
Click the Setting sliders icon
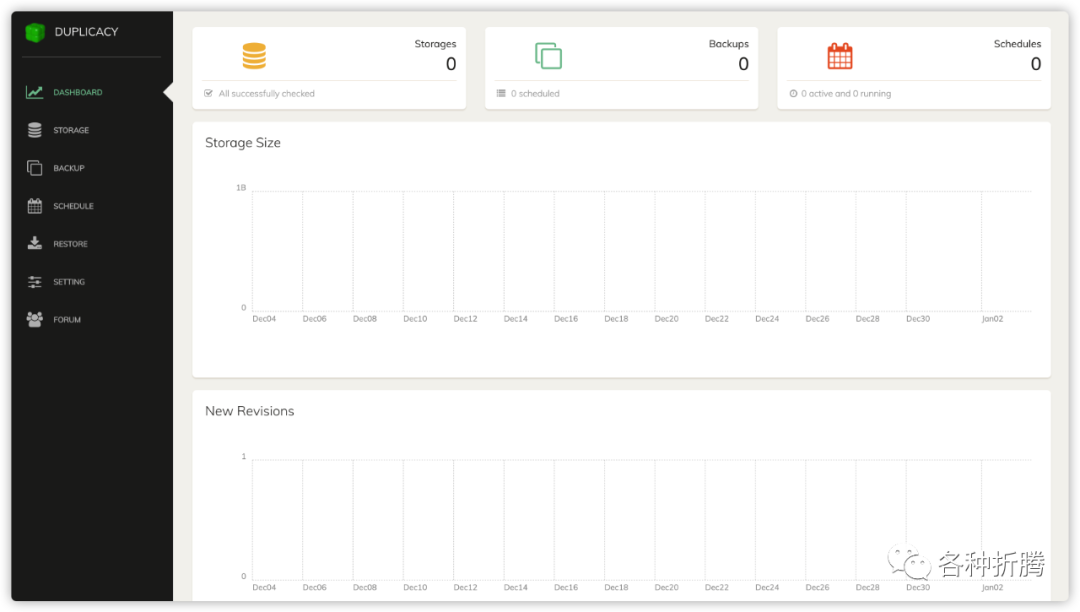point(34,282)
